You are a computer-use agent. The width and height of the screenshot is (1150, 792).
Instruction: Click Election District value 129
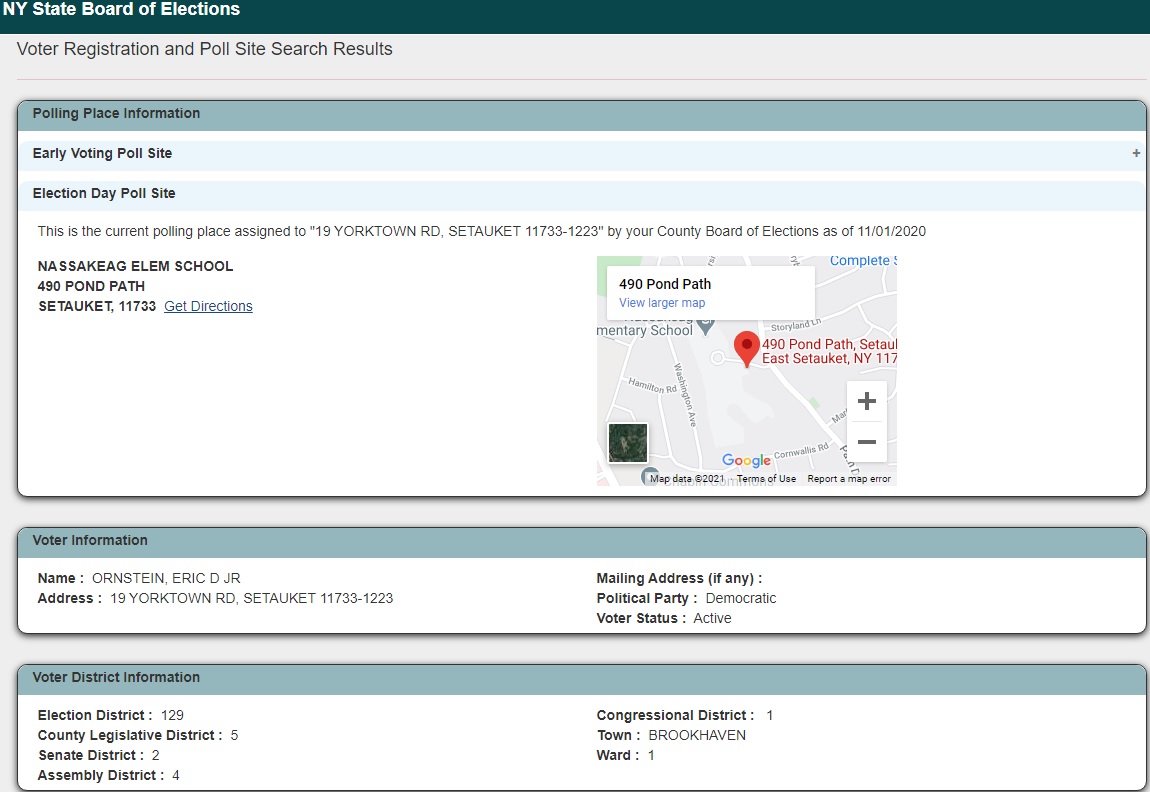172,715
